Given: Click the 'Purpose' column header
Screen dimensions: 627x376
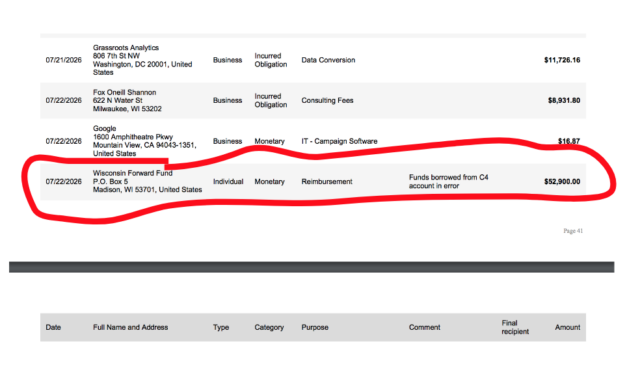Looking at the screenshot, I should tap(315, 327).
